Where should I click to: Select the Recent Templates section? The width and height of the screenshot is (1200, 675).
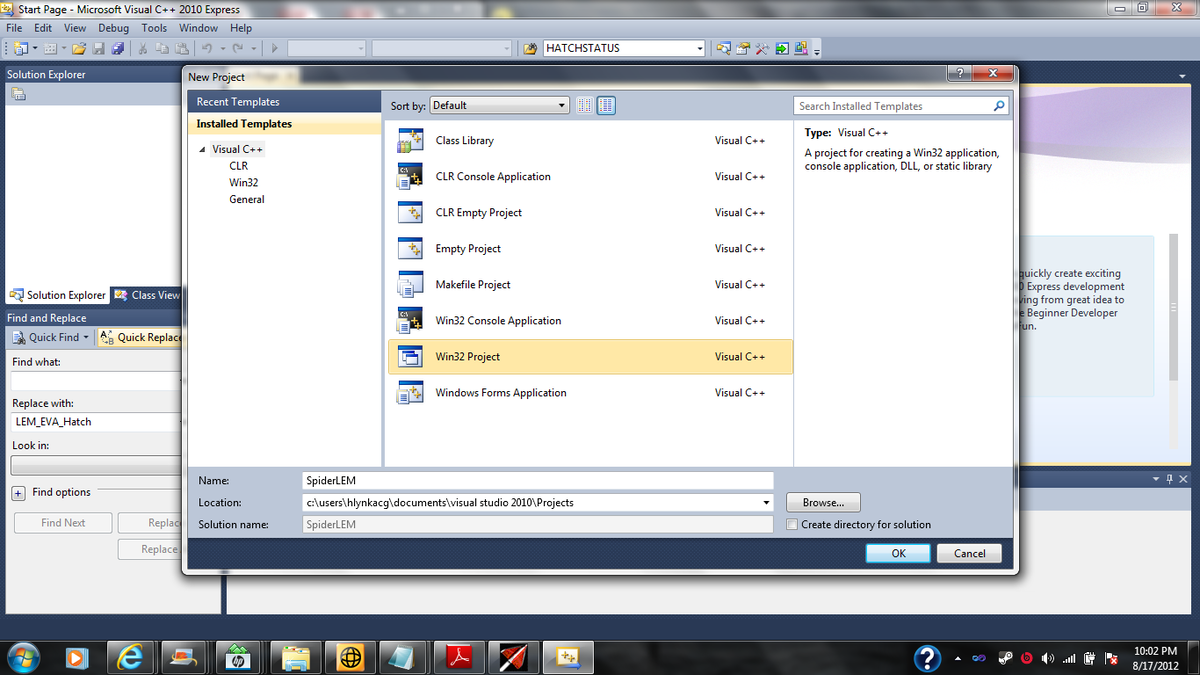pos(284,102)
